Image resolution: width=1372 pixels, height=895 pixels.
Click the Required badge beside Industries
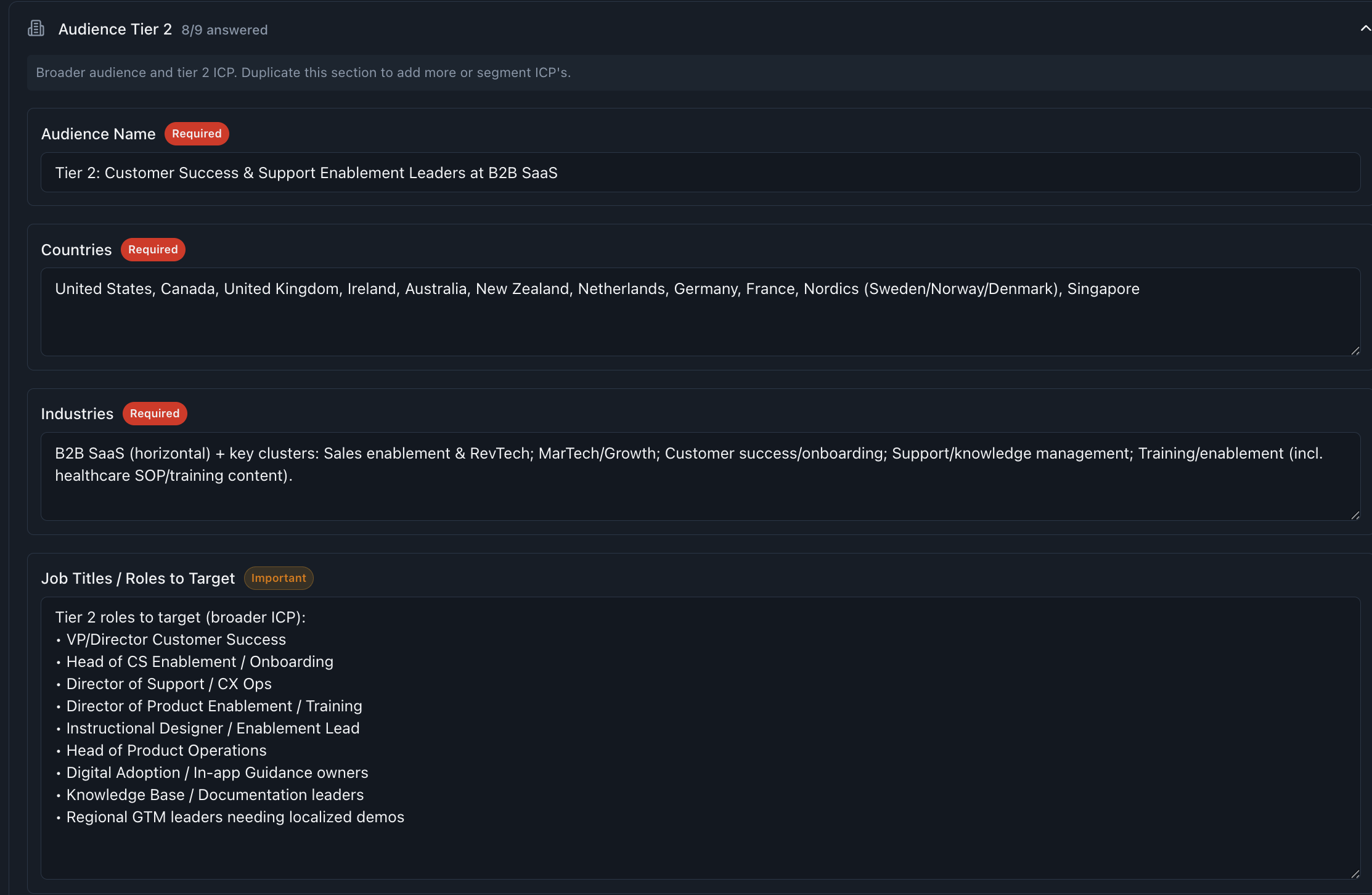tap(155, 414)
